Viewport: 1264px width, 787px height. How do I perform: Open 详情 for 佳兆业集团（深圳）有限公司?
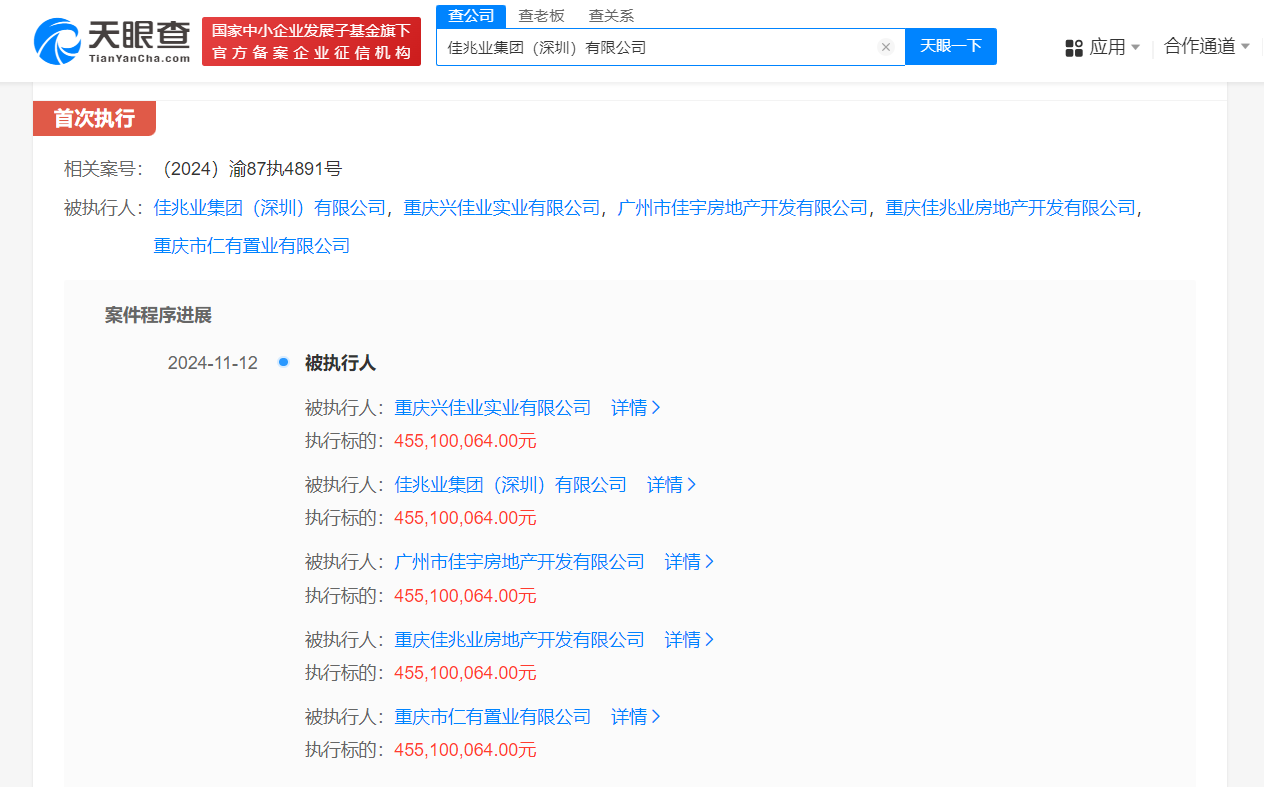pos(671,485)
